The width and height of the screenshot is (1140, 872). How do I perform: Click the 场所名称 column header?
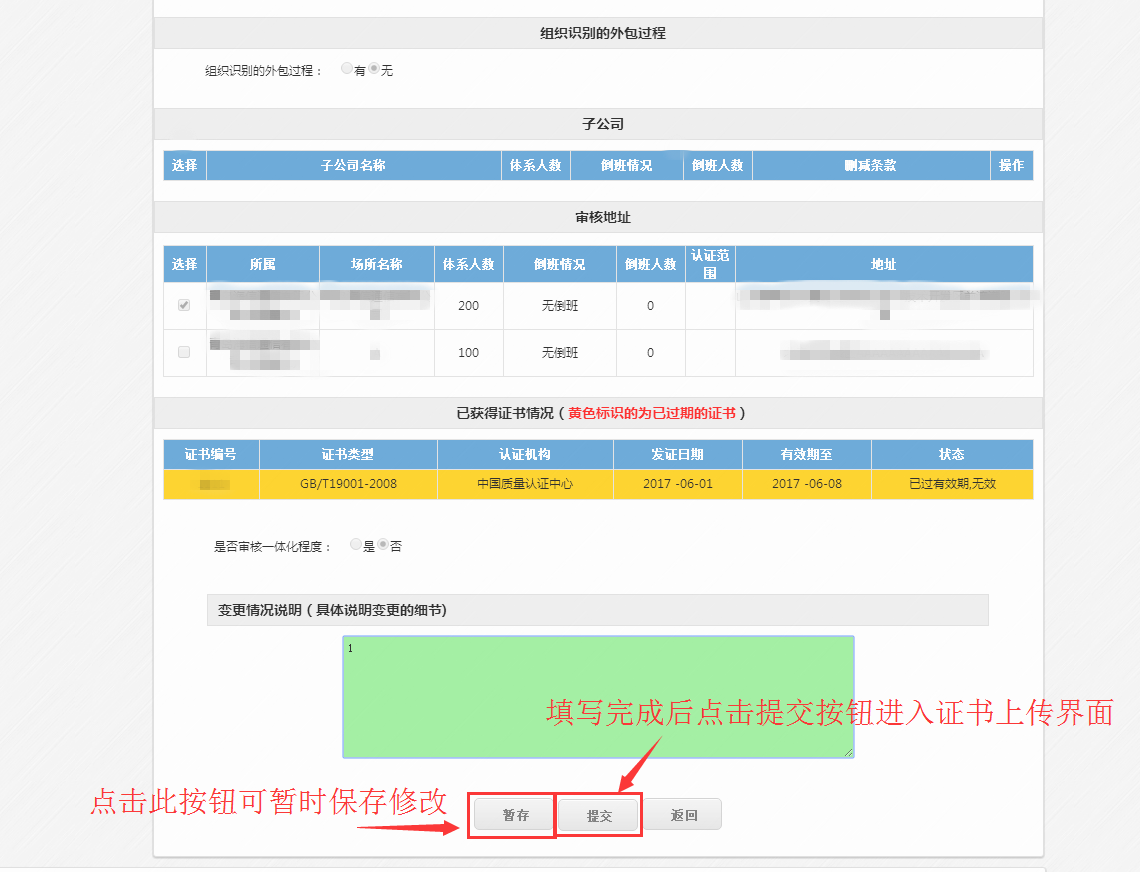376,265
